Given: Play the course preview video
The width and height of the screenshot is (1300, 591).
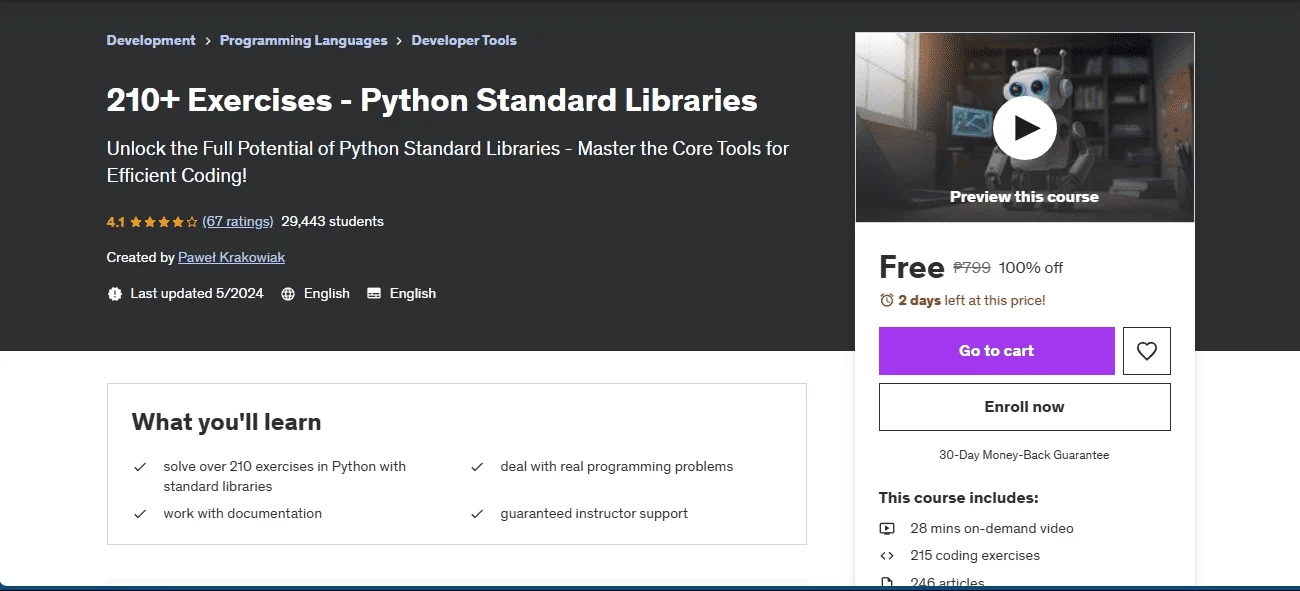Looking at the screenshot, I should click(x=1024, y=128).
